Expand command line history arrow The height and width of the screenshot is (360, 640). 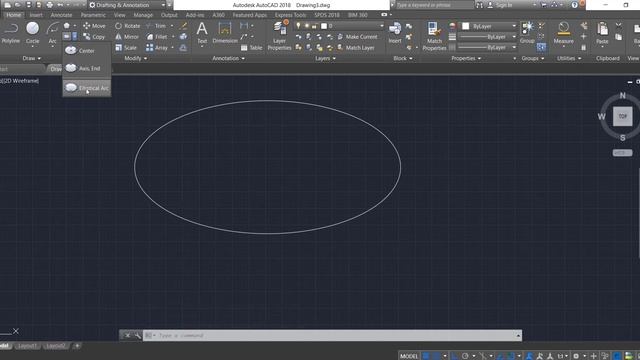coord(518,336)
